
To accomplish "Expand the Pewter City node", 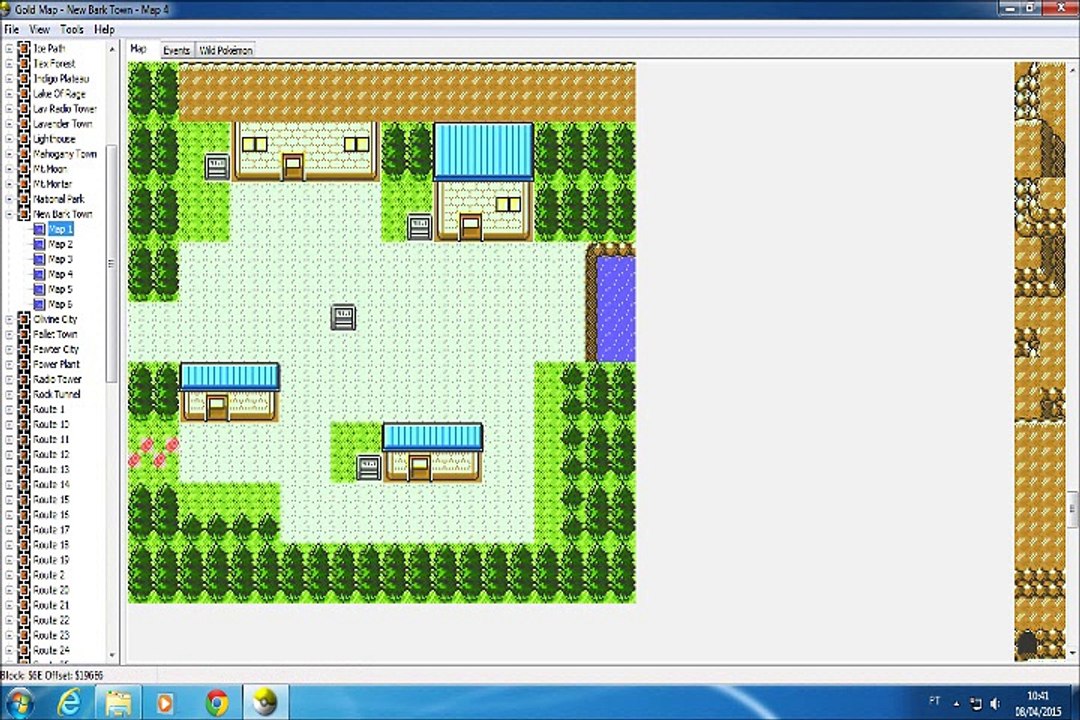I will 9,349.
